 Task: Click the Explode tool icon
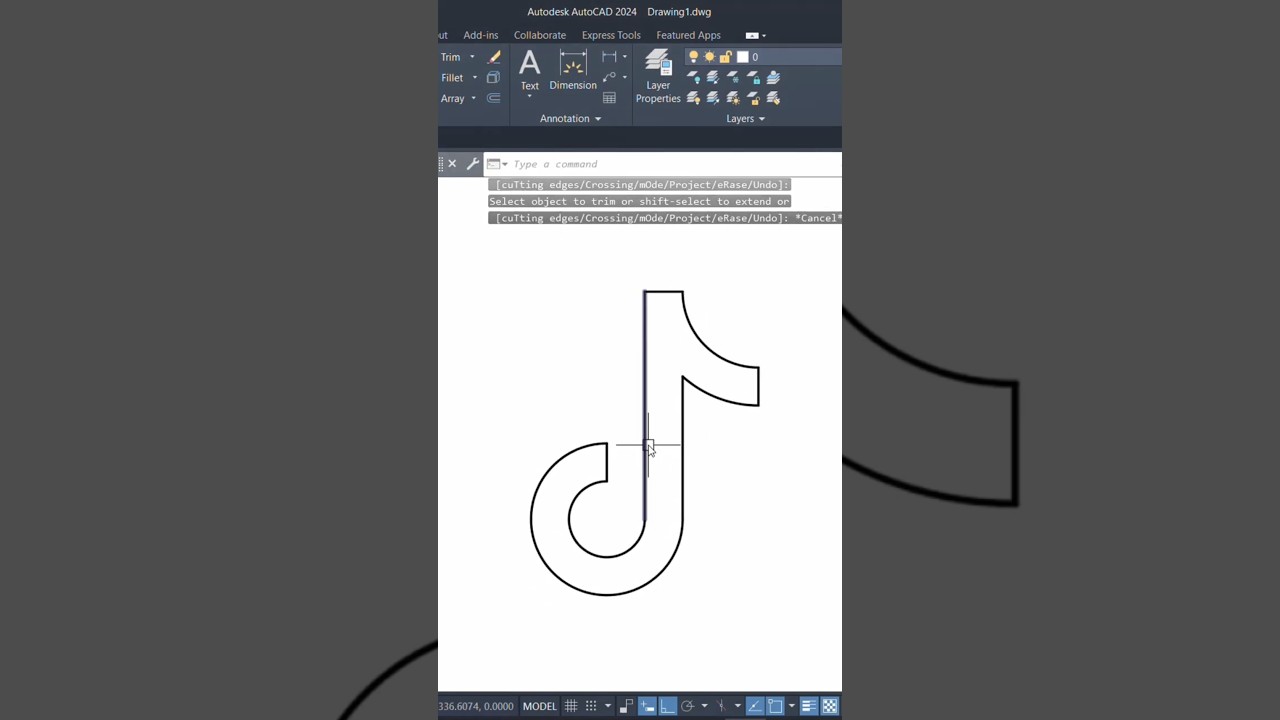(x=493, y=77)
